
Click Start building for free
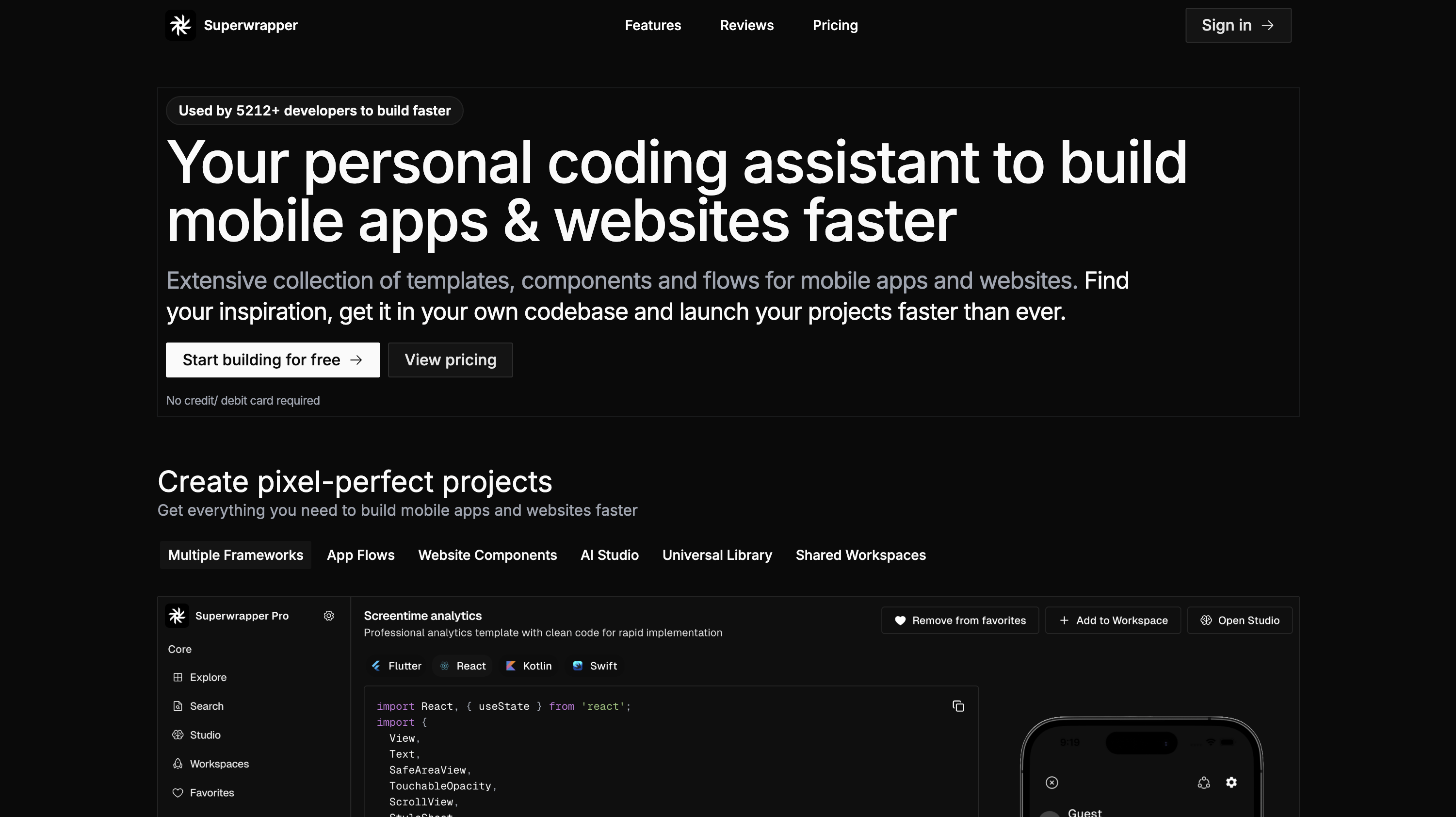pyautogui.click(x=273, y=359)
